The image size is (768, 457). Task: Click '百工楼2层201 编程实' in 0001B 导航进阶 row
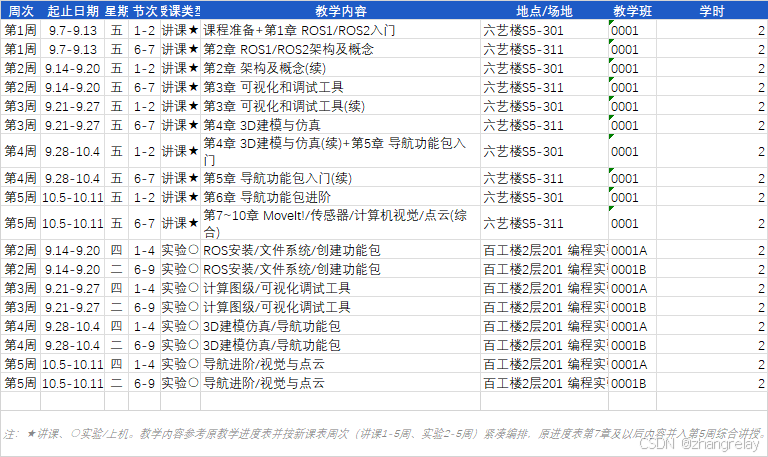pyautogui.click(x=544, y=383)
